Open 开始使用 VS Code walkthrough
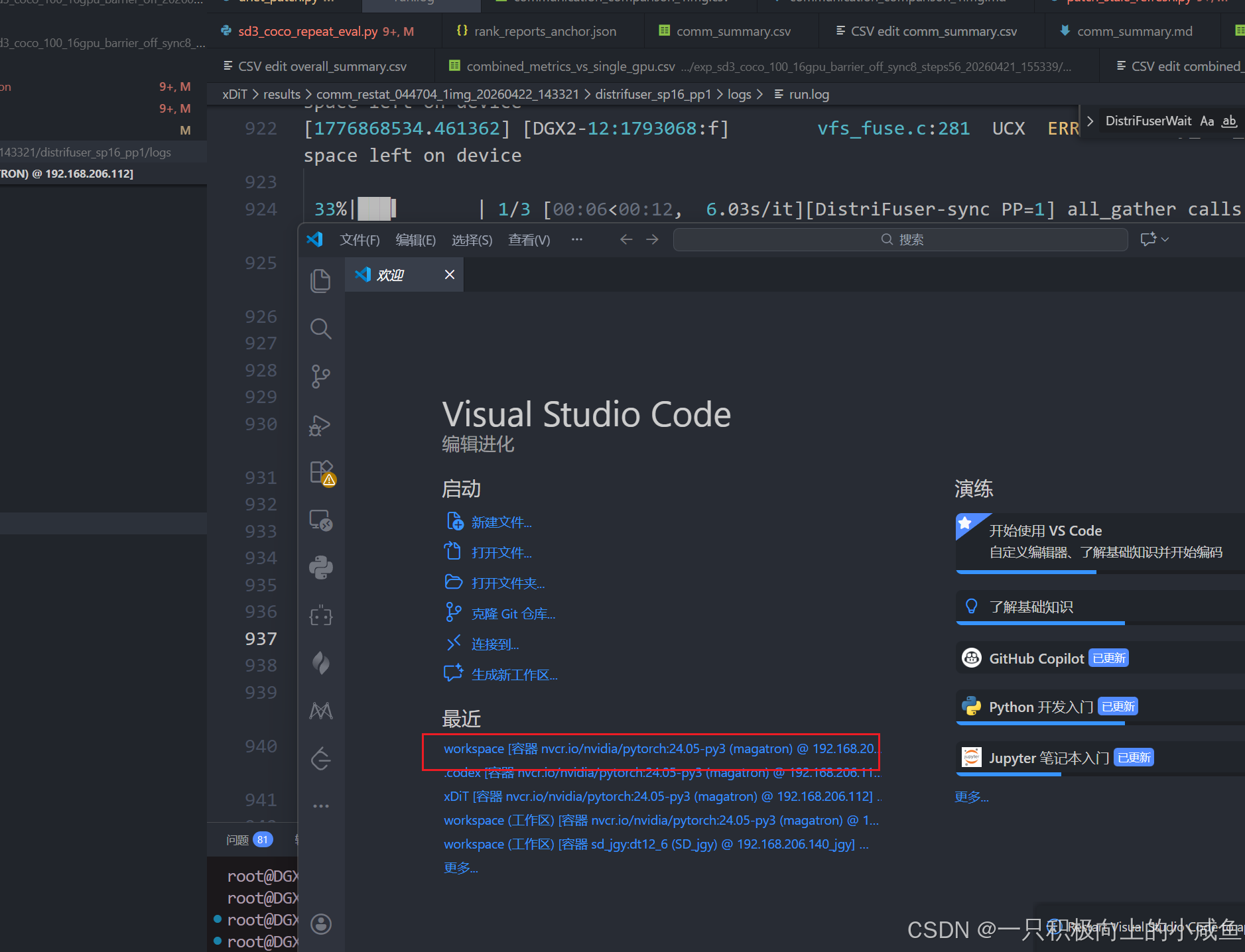Screen dimensions: 1245x952 click(x=1100, y=542)
